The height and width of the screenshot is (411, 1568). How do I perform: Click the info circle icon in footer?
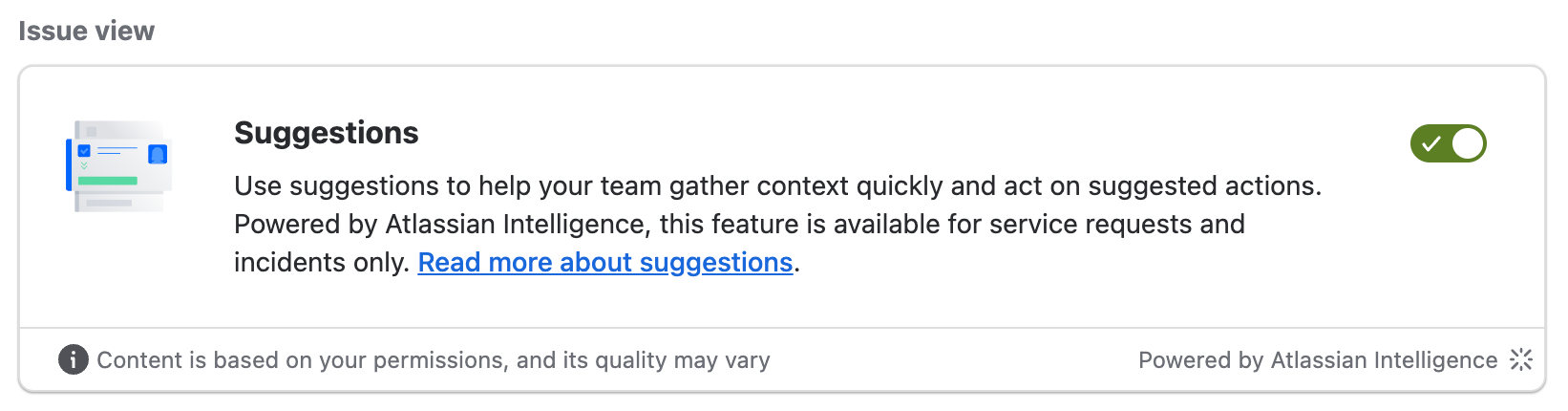tap(74, 359)
